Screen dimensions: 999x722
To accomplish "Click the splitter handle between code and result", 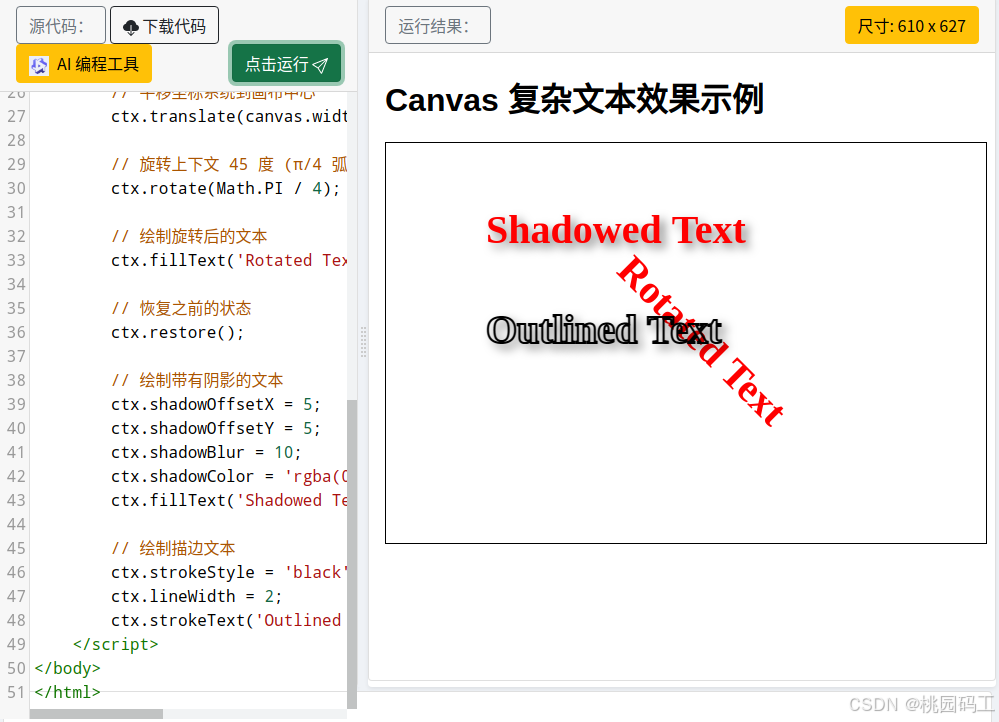I will pos(363,342).
